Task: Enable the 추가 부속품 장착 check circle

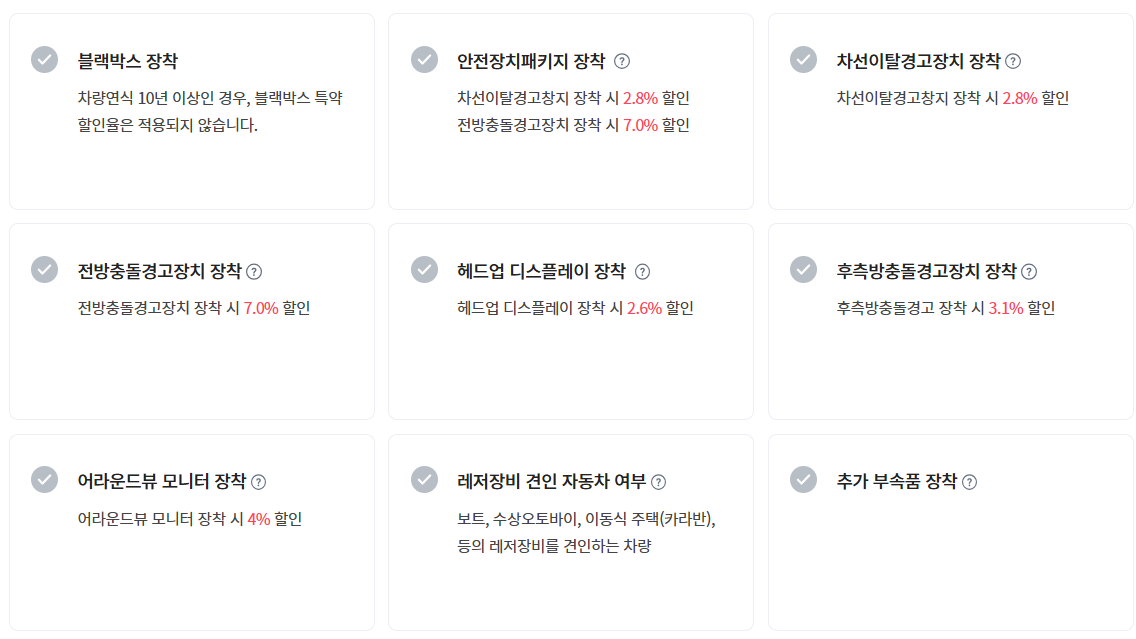Action: 803,480
